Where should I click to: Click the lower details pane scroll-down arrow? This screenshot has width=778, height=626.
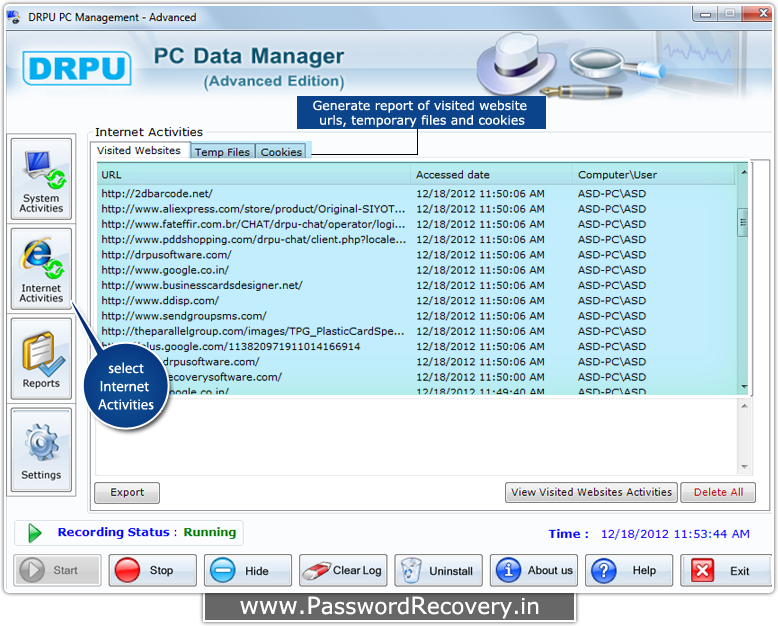744,466
